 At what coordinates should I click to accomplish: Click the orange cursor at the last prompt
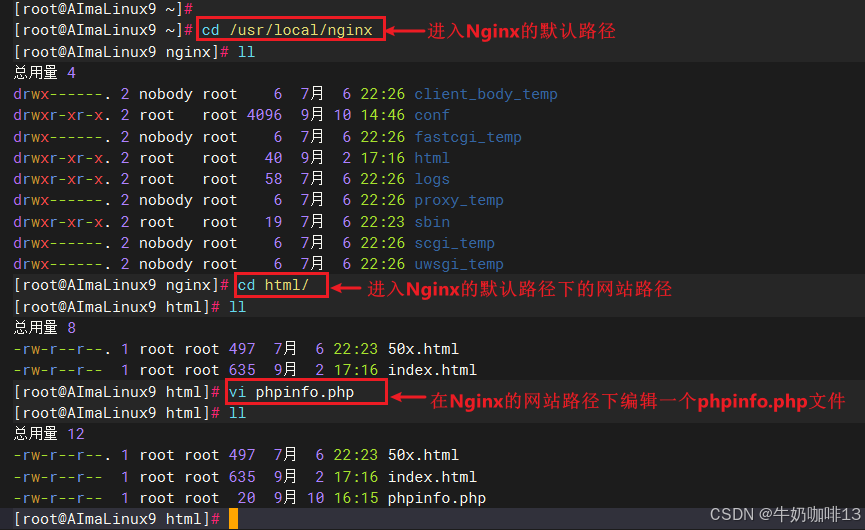tap(233, 519)
